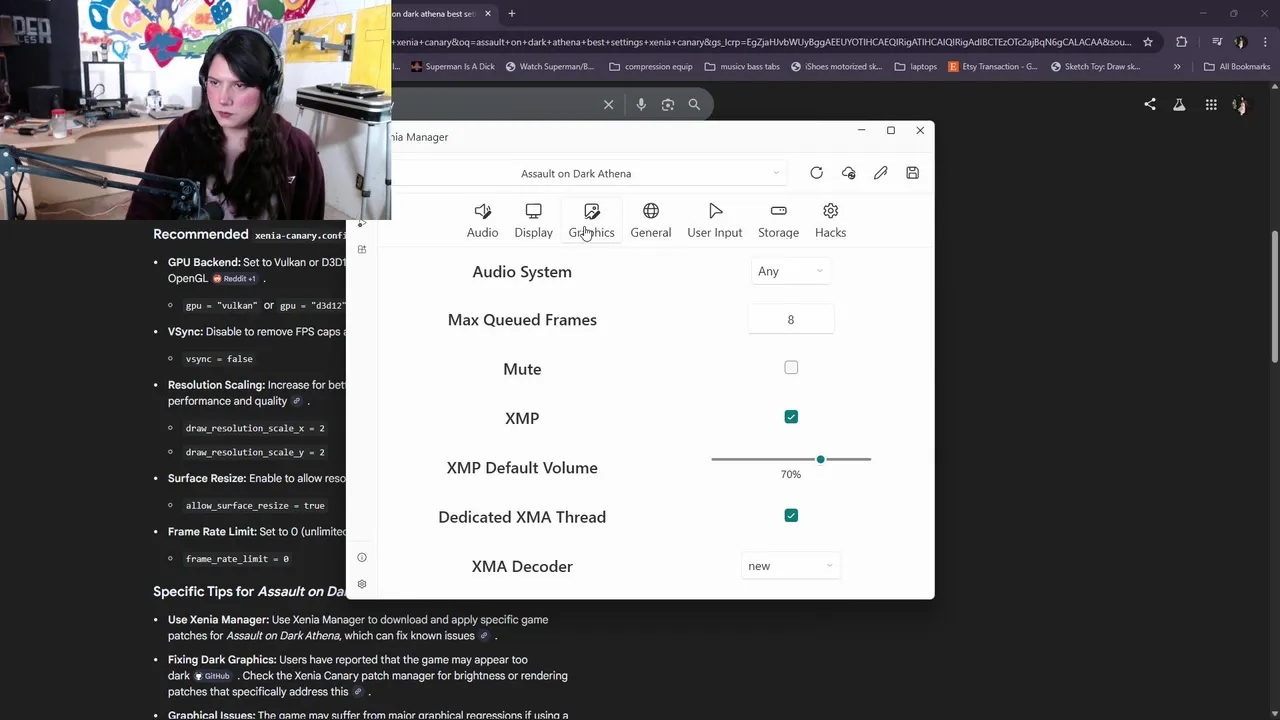Close the dark athena browser tab
The height and width of the screenshot is (720, 1280).
pos(488,13)
